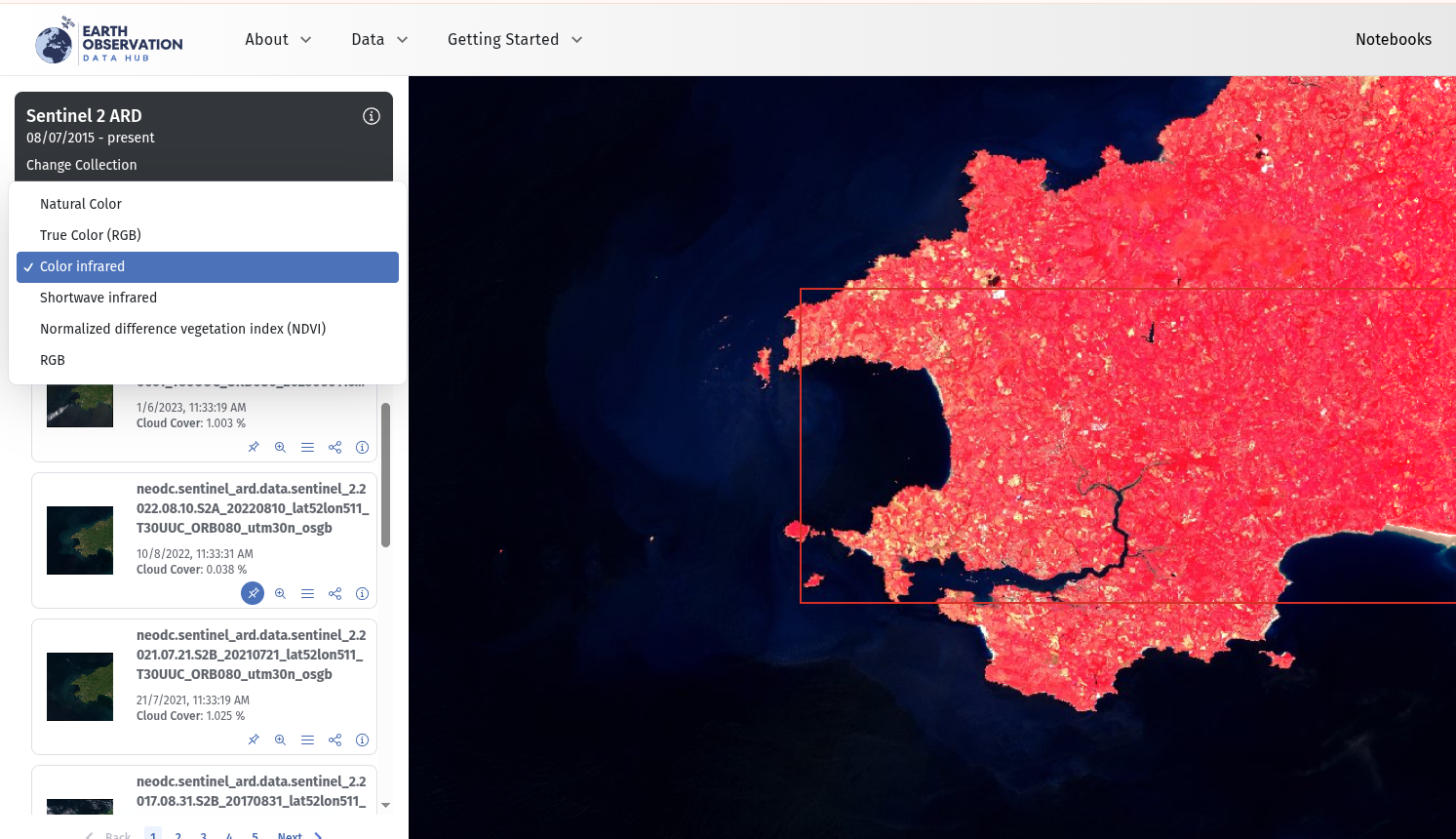Click the Sentinel 2 ARD heading
This screenshot has height=839, width=1456.
click(84, 116)
